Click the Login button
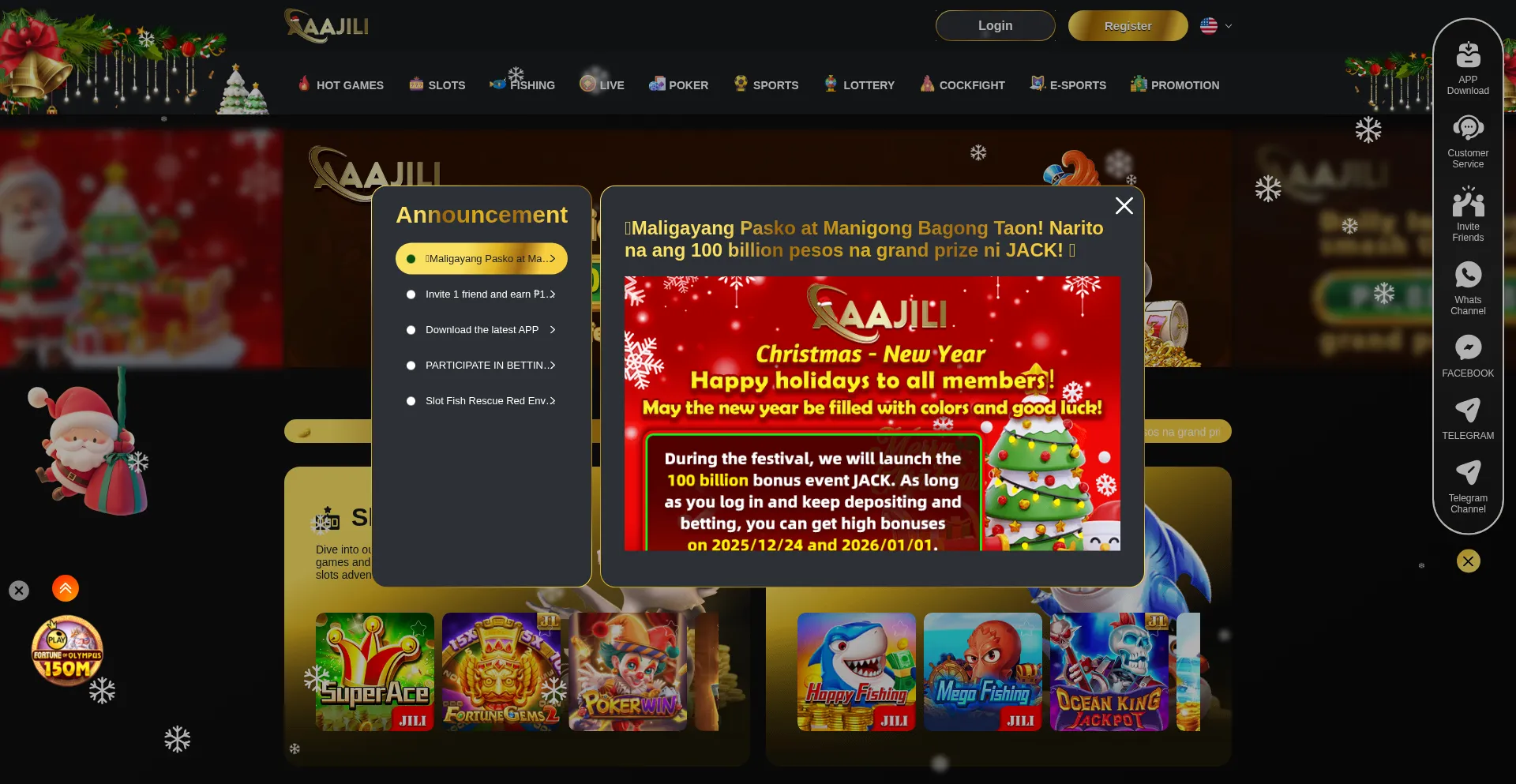The height and width of the screenshot is (784, 1516). 996,26
